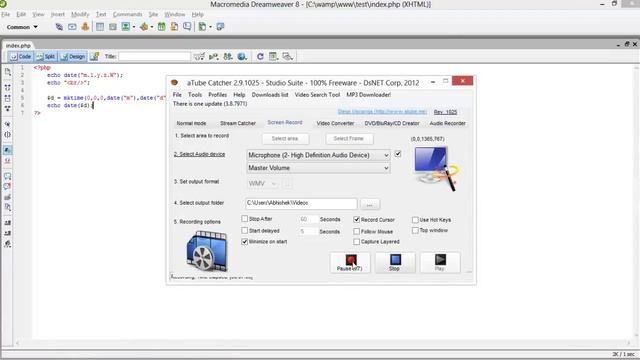Expand the Images icon dropdown arrow
This screenshot has width=640, height=360.
(x=134, y=27)
